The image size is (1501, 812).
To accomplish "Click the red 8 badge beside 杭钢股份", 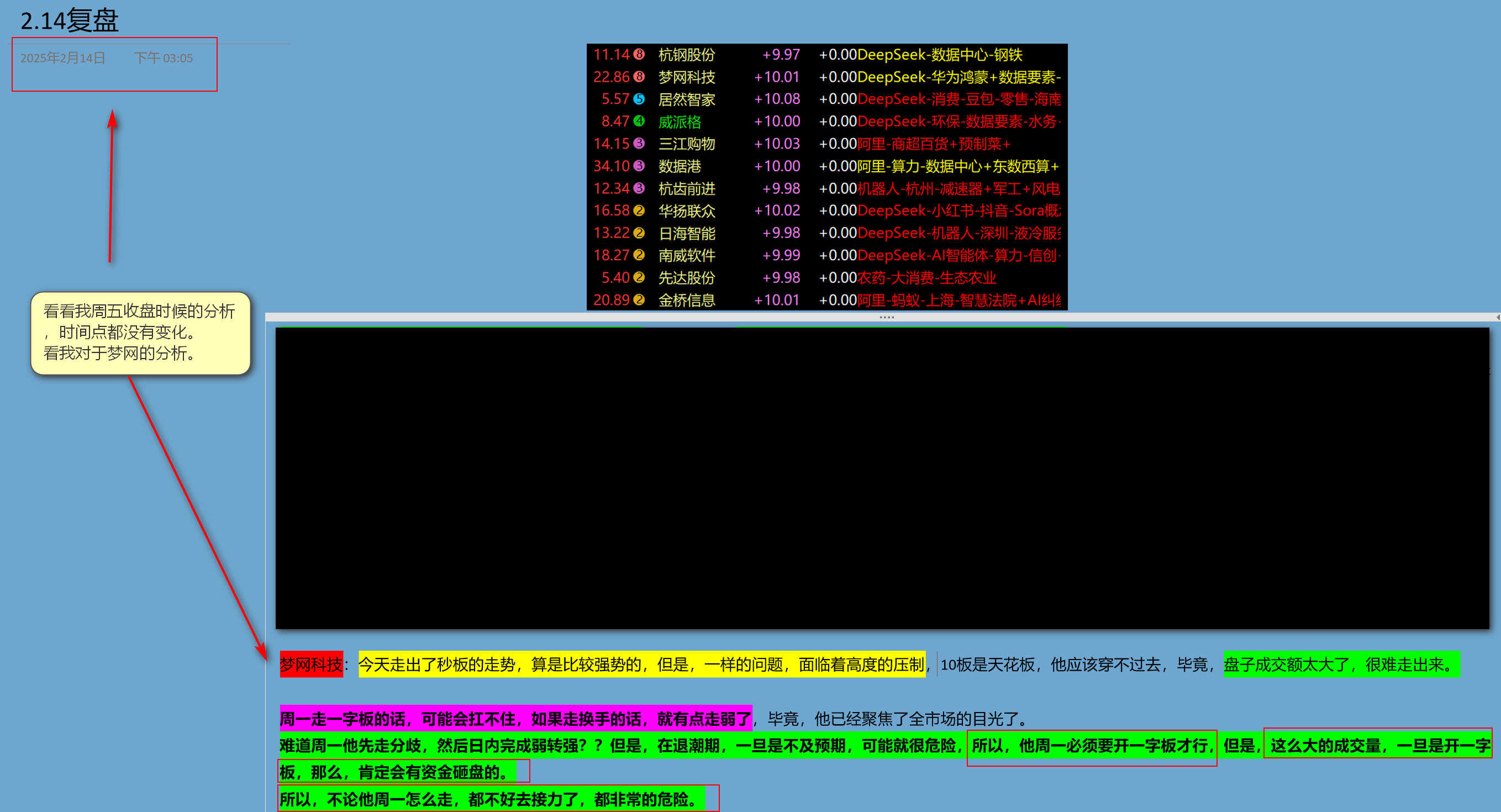I will click(x=639, y=54).
